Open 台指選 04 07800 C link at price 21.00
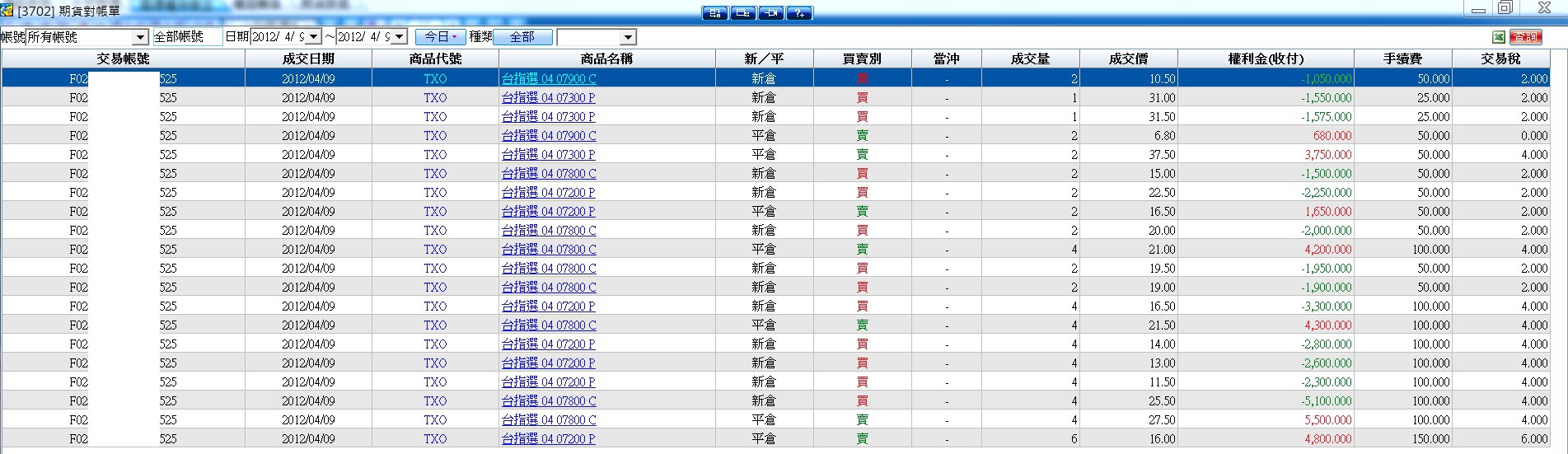Screen dimensions: 1568x454 coord(549,249)
